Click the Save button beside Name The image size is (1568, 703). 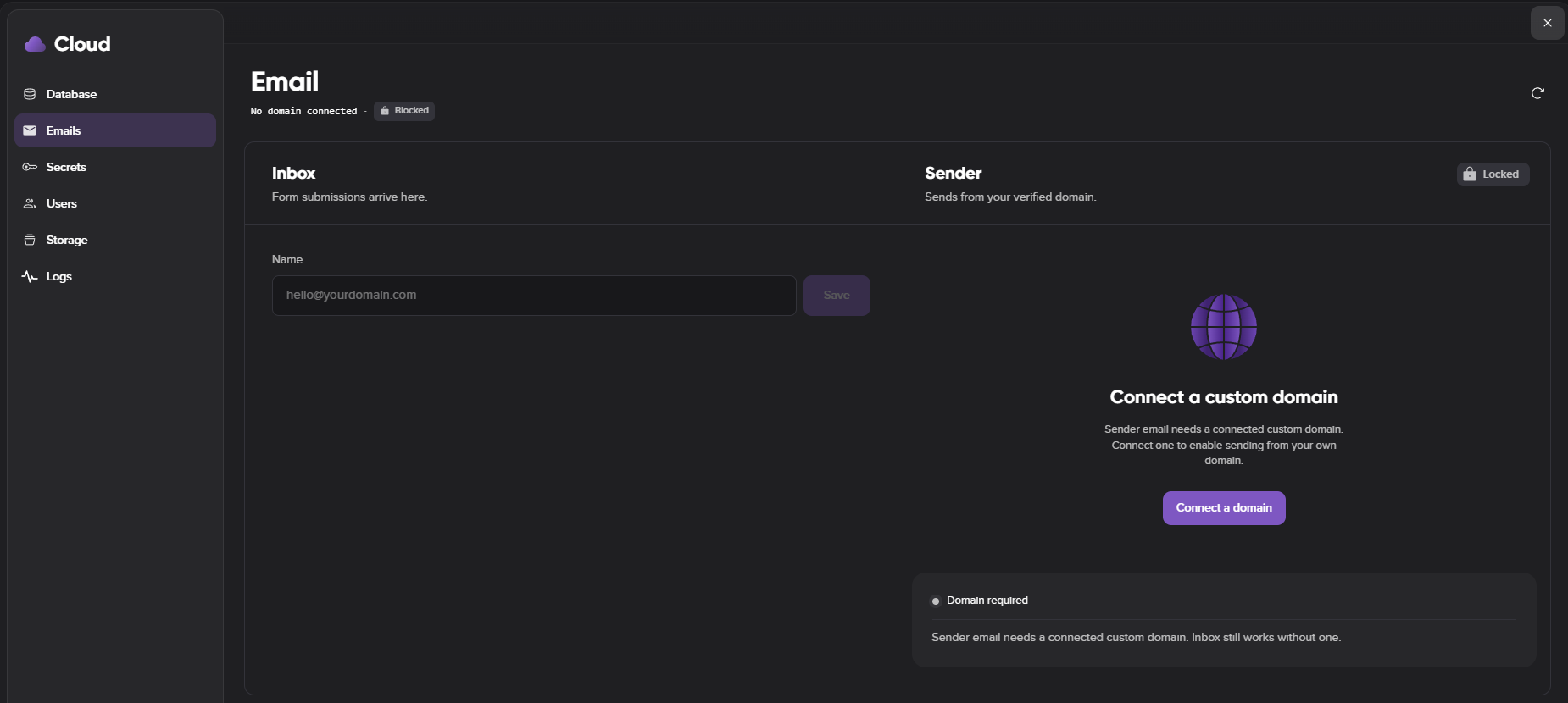pyautogui.click(x=837, y=296)
